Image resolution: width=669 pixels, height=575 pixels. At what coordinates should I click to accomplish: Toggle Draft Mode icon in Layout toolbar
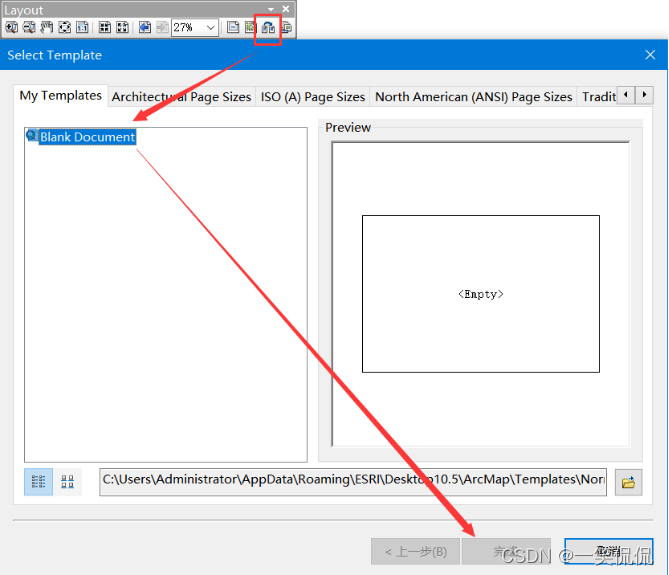pyautogui.click(x=233, y=28)
